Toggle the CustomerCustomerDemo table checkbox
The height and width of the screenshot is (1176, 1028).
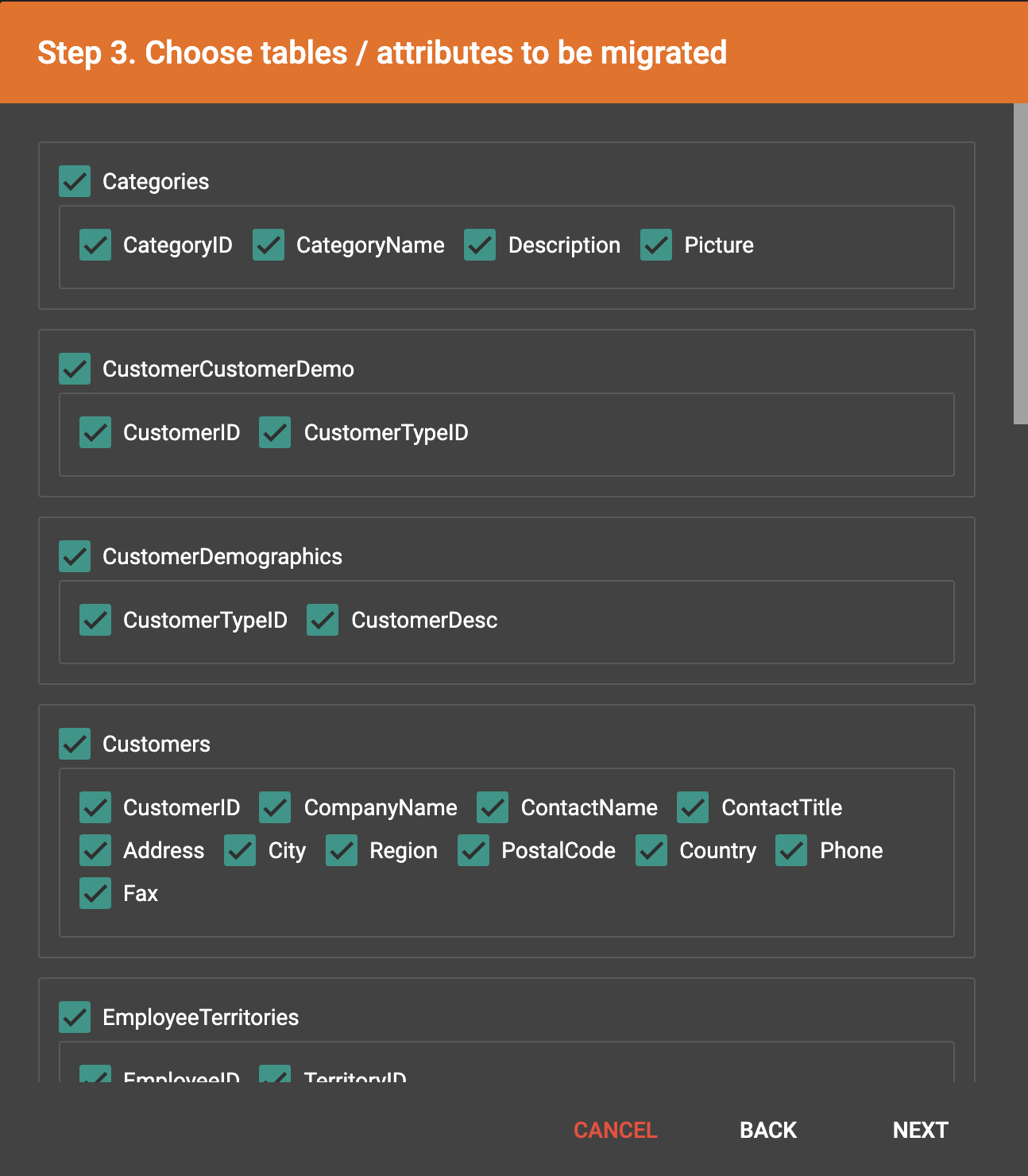tap(75, 369)
